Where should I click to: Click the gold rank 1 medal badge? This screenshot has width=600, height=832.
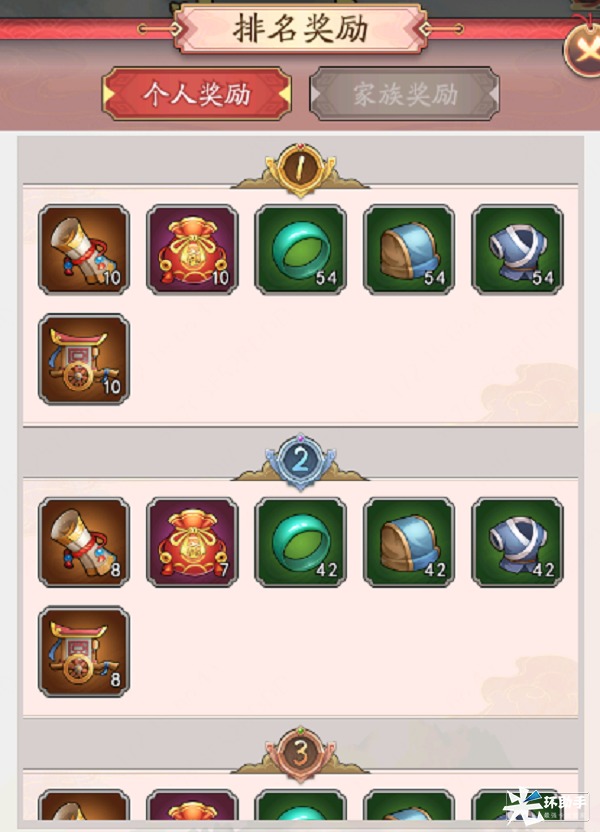pyautogui.click(x=300, y=169)
